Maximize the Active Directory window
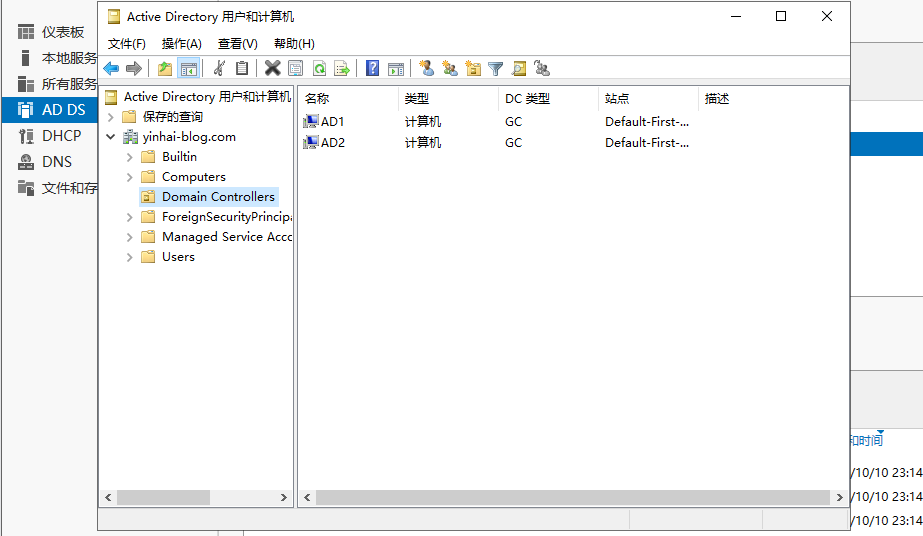 781,16
